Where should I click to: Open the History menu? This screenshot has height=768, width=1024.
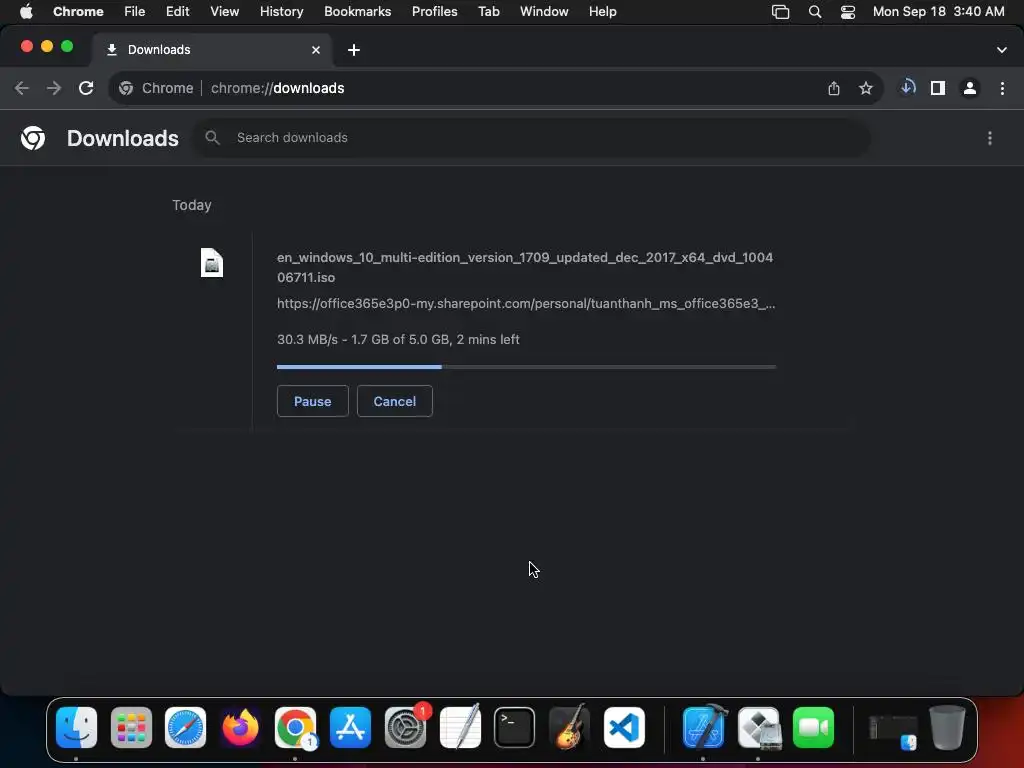coord(281,12)
